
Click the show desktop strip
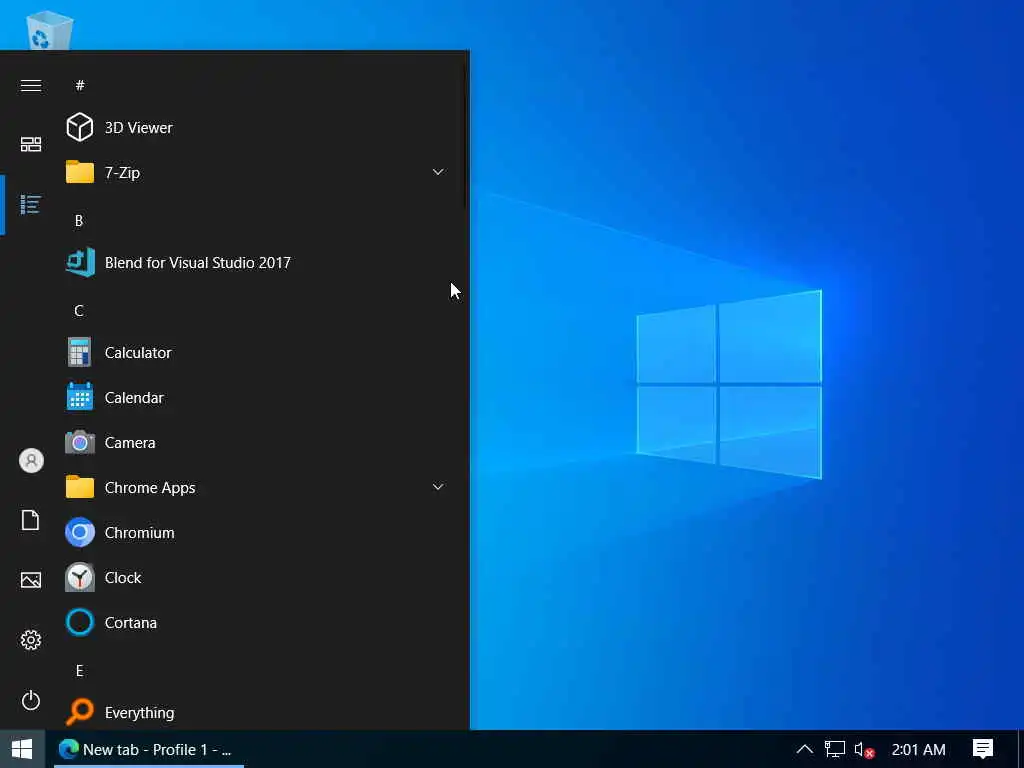1021,749
